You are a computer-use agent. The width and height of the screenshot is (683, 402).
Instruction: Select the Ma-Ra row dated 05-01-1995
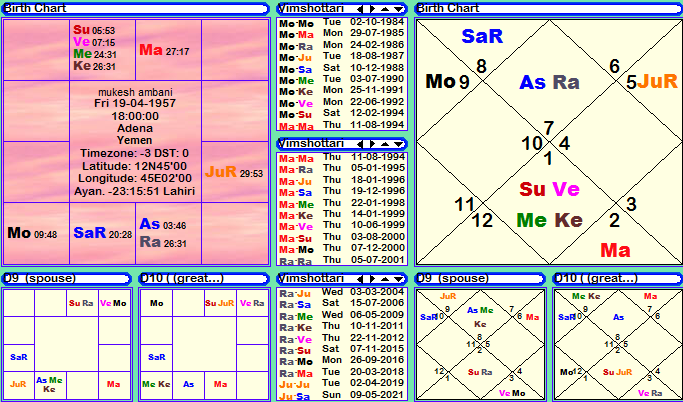342,169
